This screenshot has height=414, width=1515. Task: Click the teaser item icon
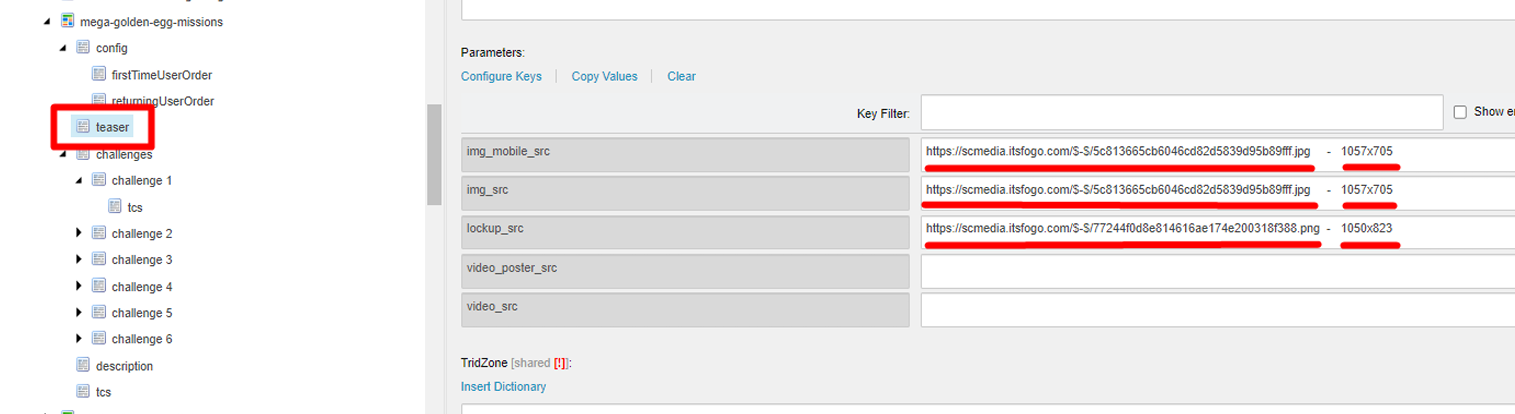[83, 127]
